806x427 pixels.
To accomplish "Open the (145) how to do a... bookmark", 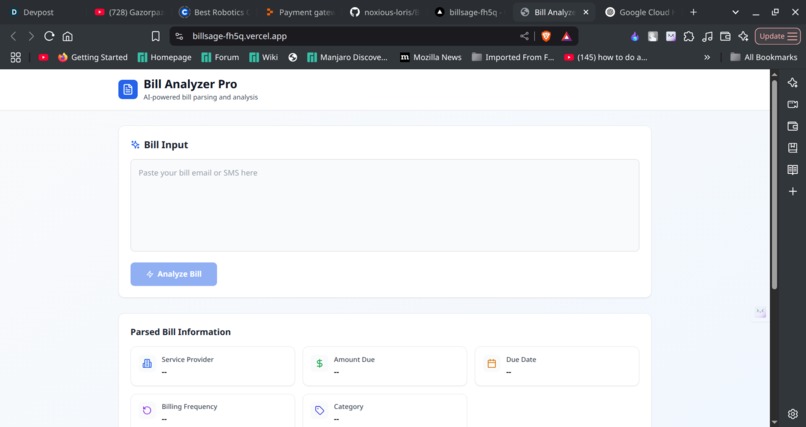I will pyautogui.click(x=606, y=58).
